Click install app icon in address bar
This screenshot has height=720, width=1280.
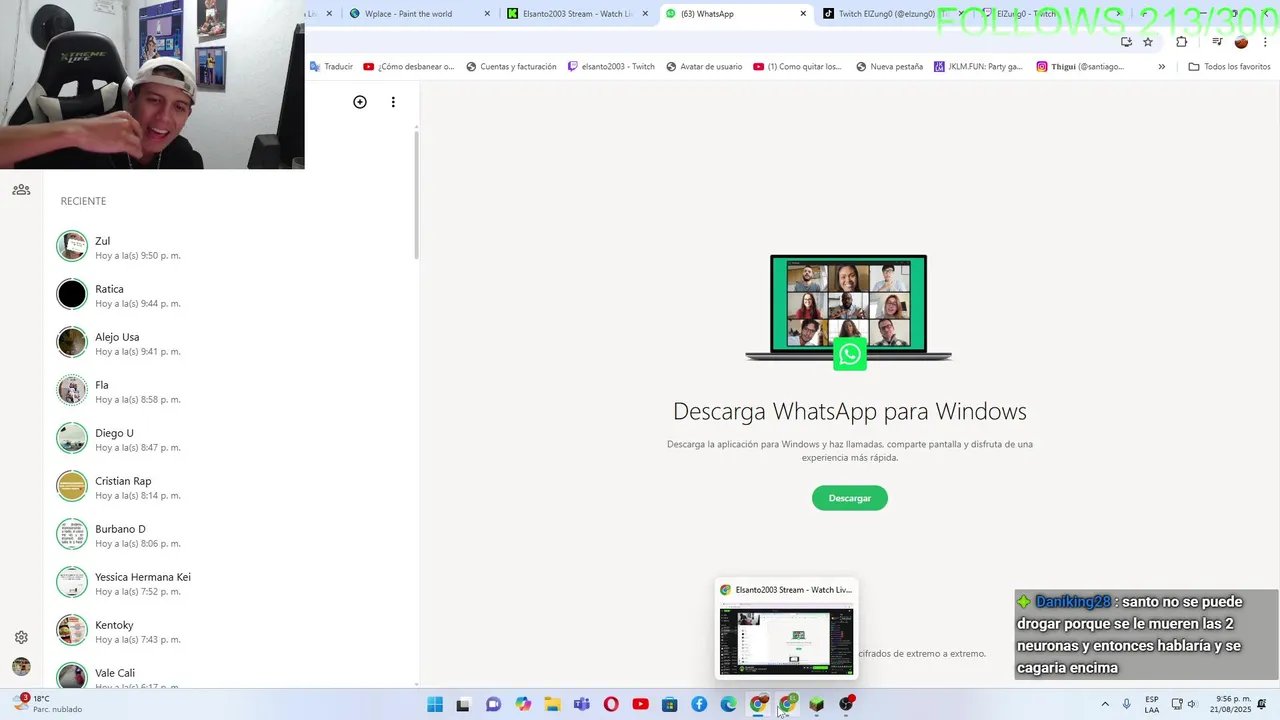click(1126, 42)
